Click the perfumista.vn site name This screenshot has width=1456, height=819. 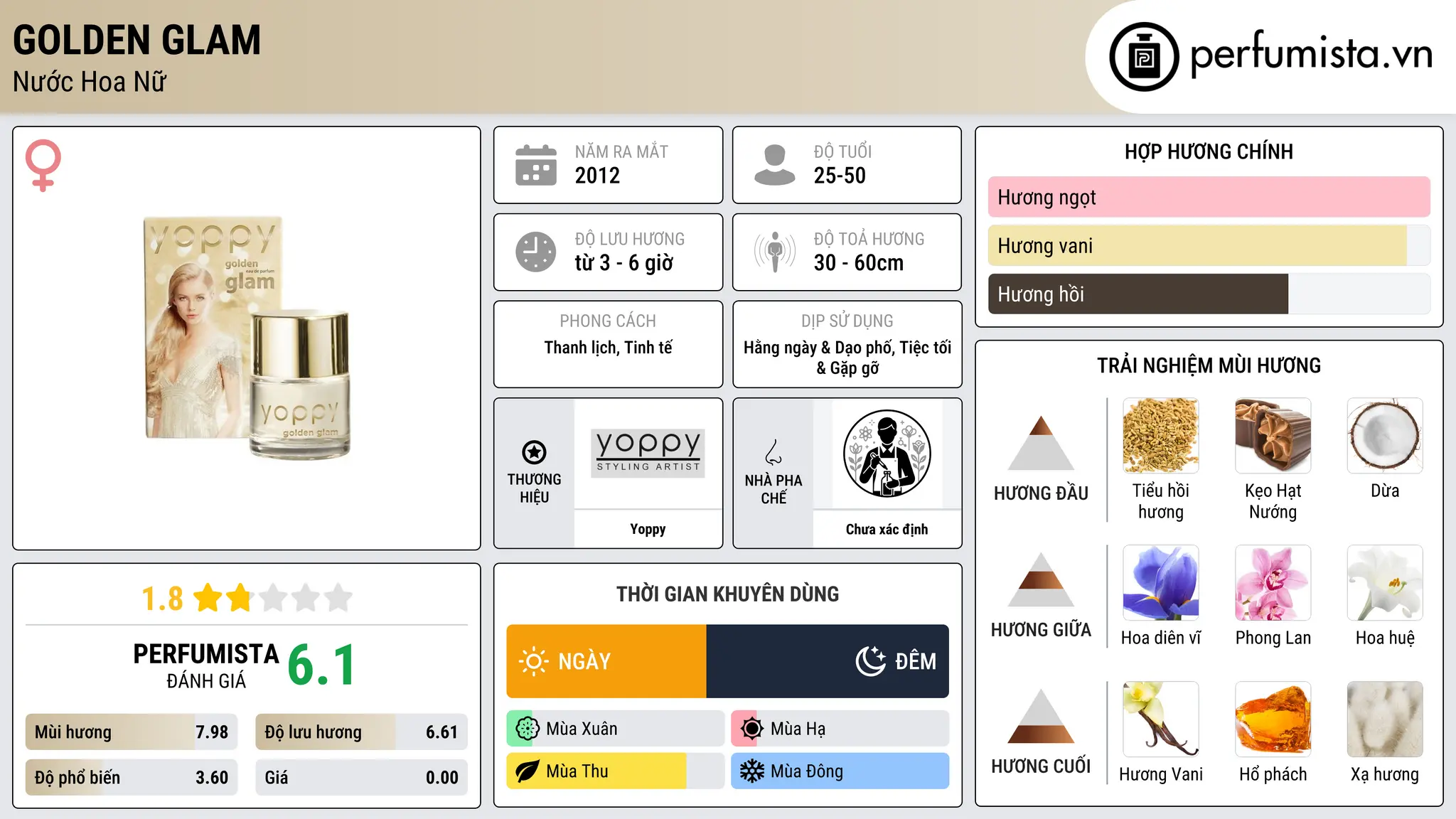[1311, 55]
